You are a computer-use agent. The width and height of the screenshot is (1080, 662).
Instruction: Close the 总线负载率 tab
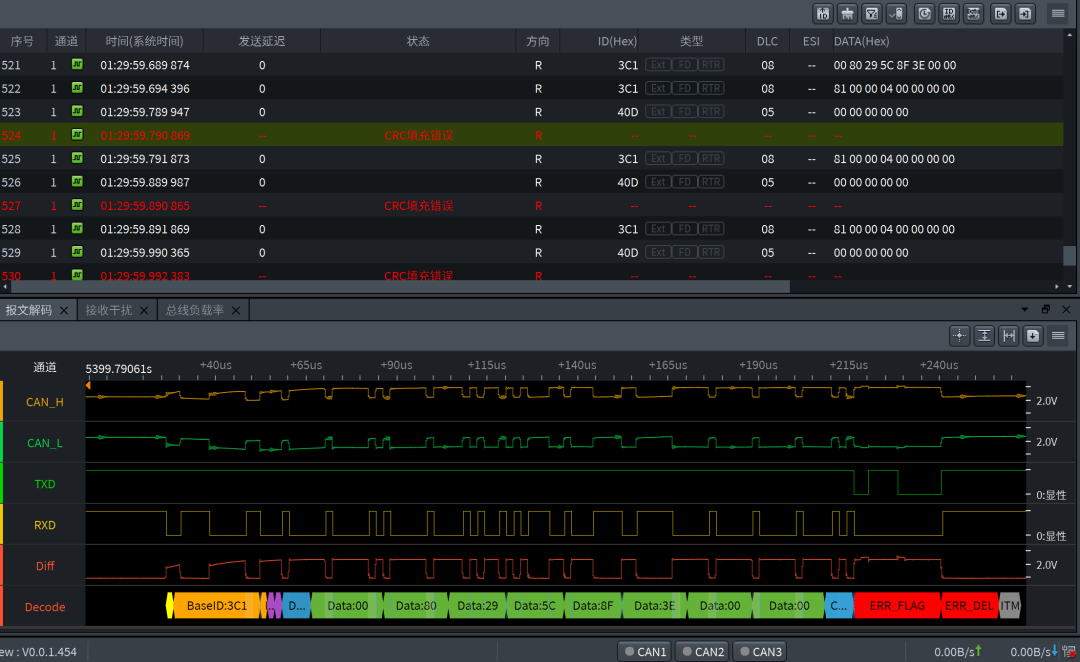[236, 311]
